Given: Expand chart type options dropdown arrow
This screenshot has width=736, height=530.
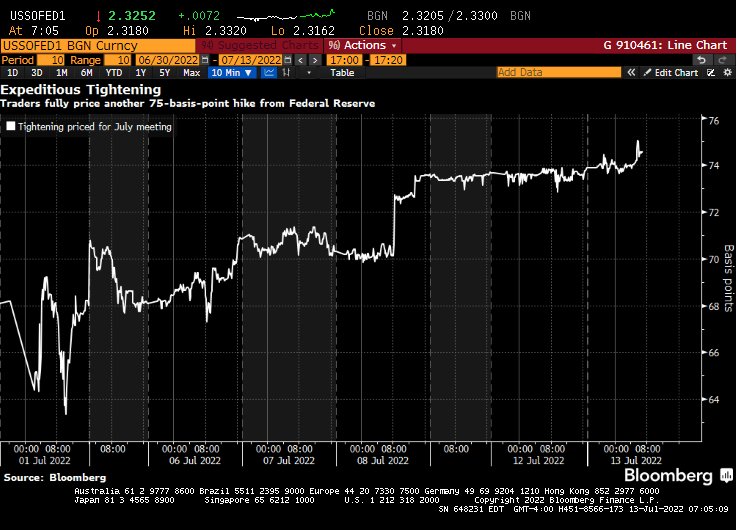Looking at the screenshot, I should pos(309,73).
